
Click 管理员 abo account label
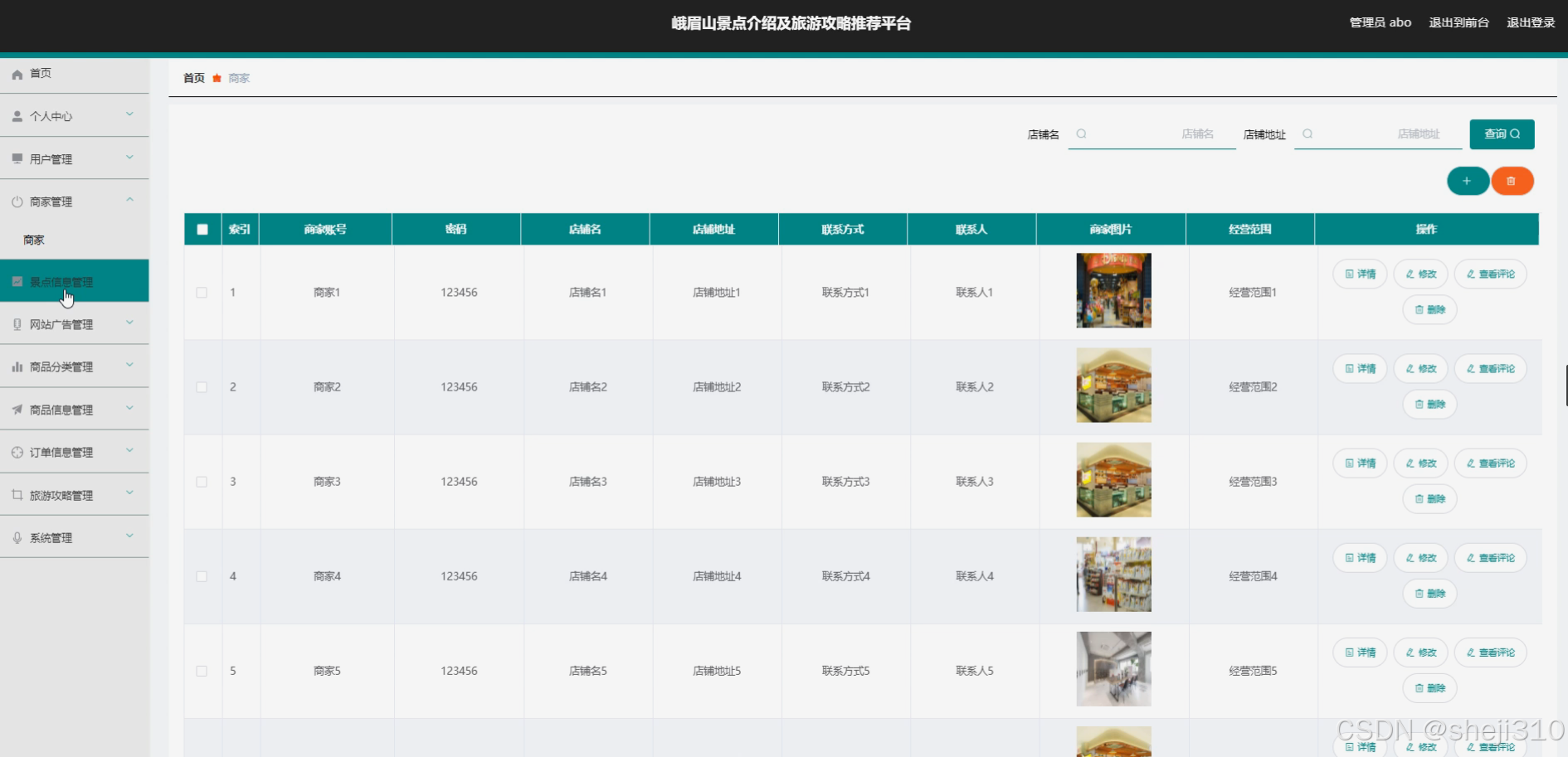click(x=1381, y=22)
